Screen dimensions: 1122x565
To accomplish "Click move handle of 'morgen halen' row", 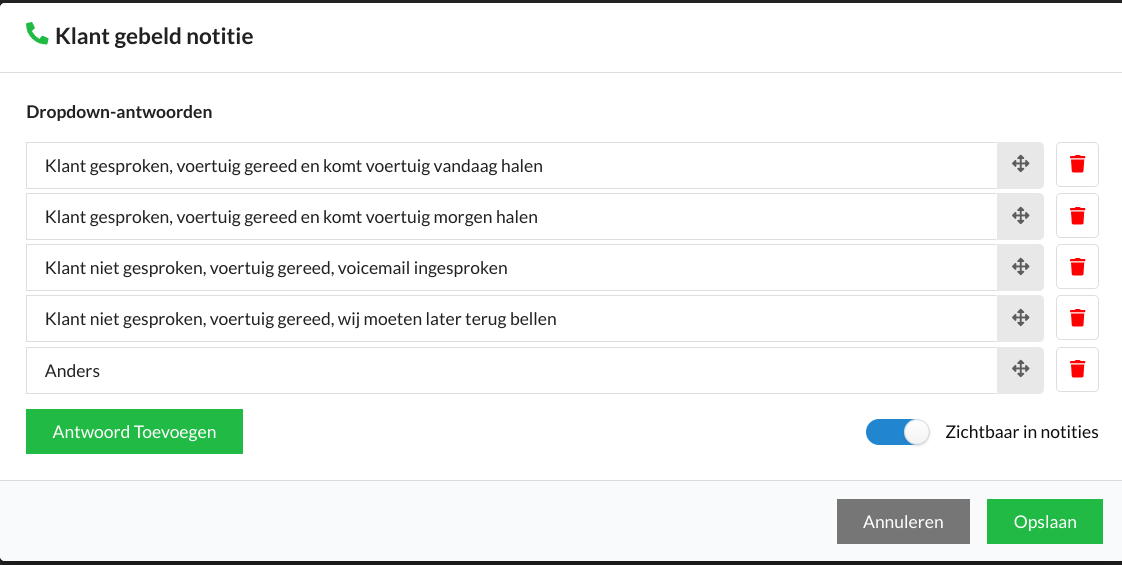I will coord(1020,215).
